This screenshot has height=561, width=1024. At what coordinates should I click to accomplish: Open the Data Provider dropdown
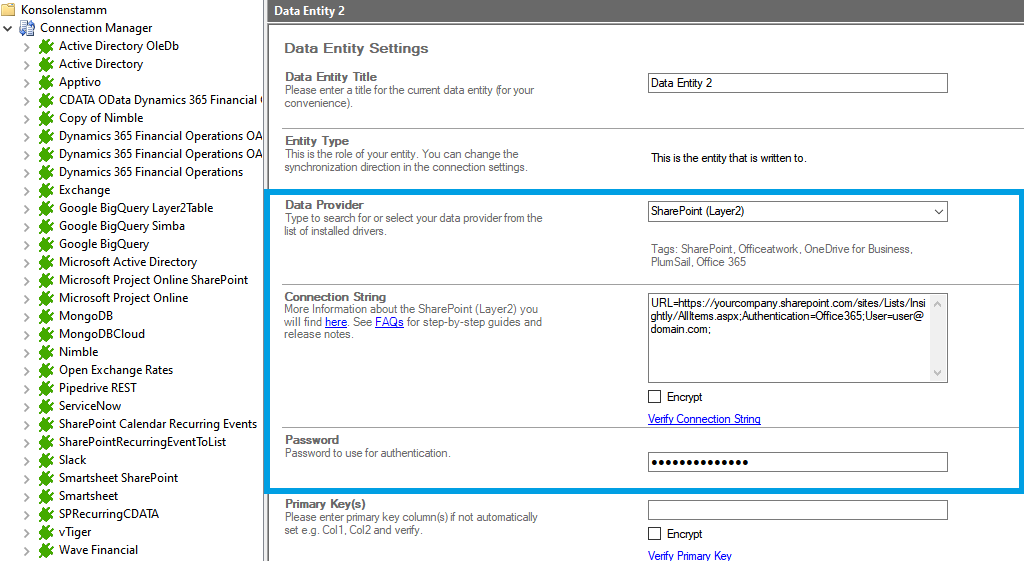click(937, 212)
